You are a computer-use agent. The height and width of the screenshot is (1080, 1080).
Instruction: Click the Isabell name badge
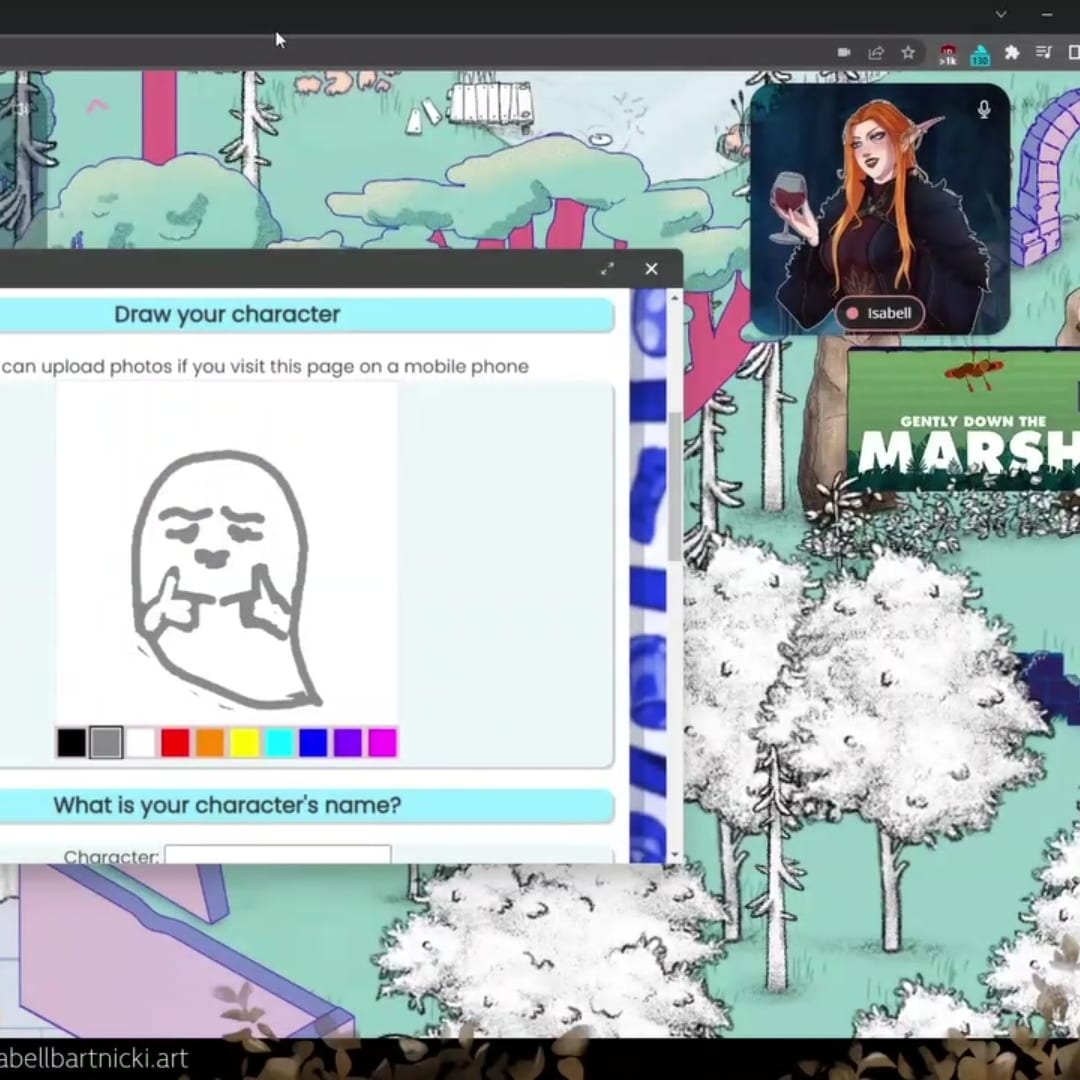pyautogui.click(x=880, y=313)
